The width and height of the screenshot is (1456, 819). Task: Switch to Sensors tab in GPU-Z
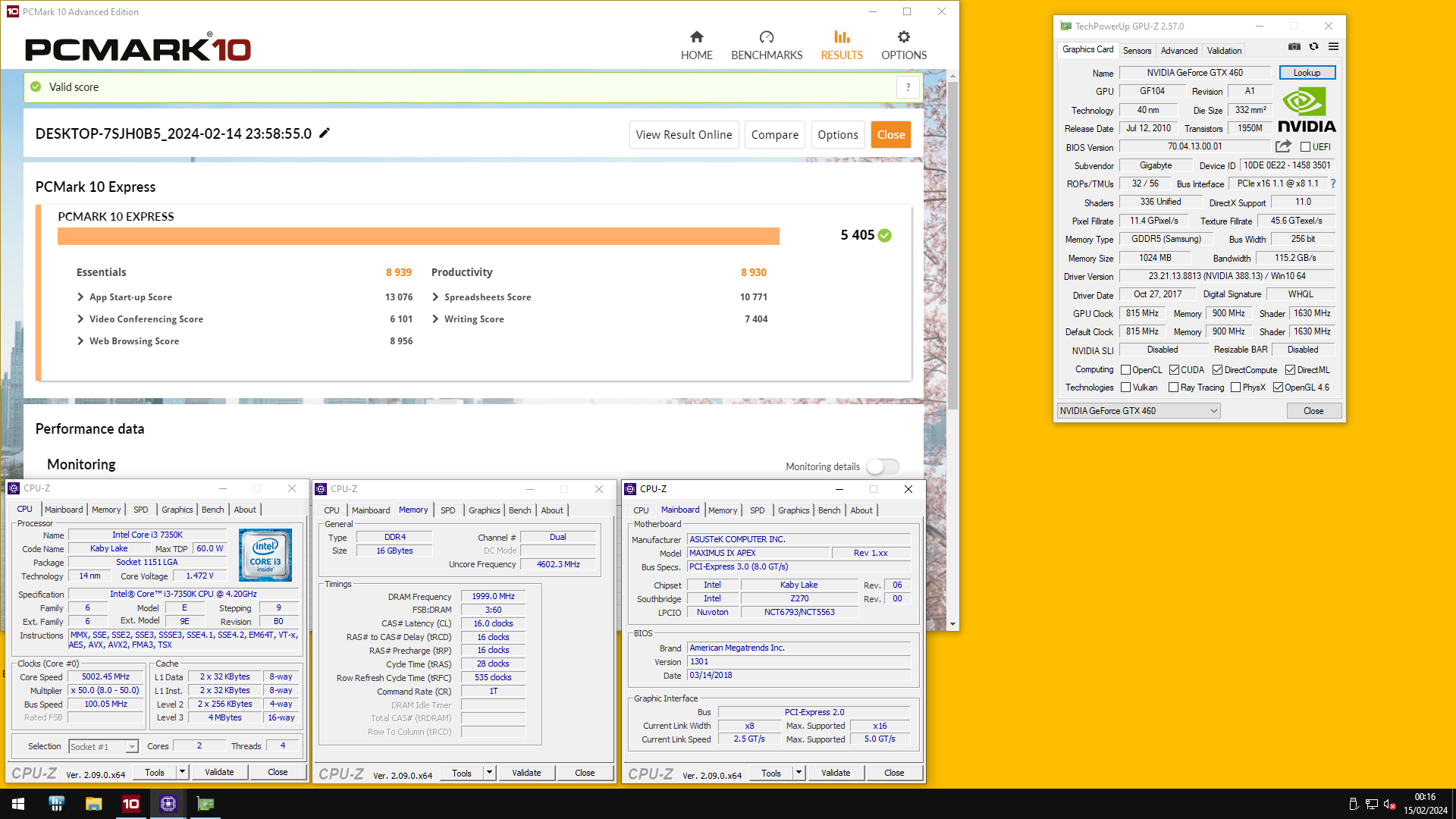[x=1137, y=51]
